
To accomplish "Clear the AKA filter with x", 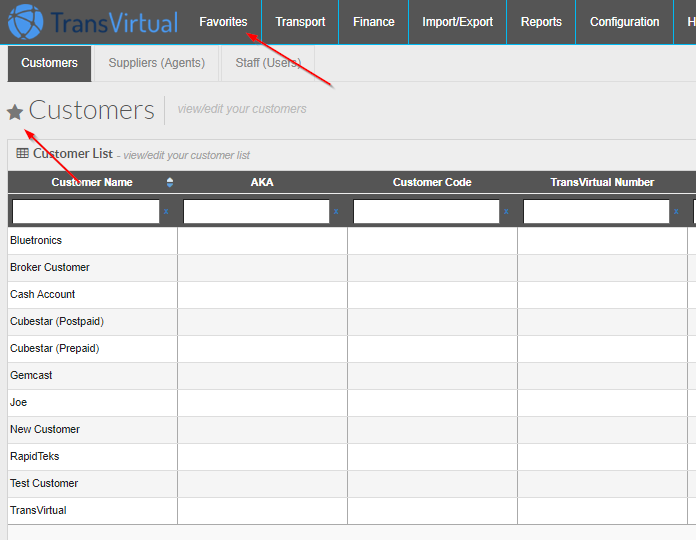I will [336, 212].
